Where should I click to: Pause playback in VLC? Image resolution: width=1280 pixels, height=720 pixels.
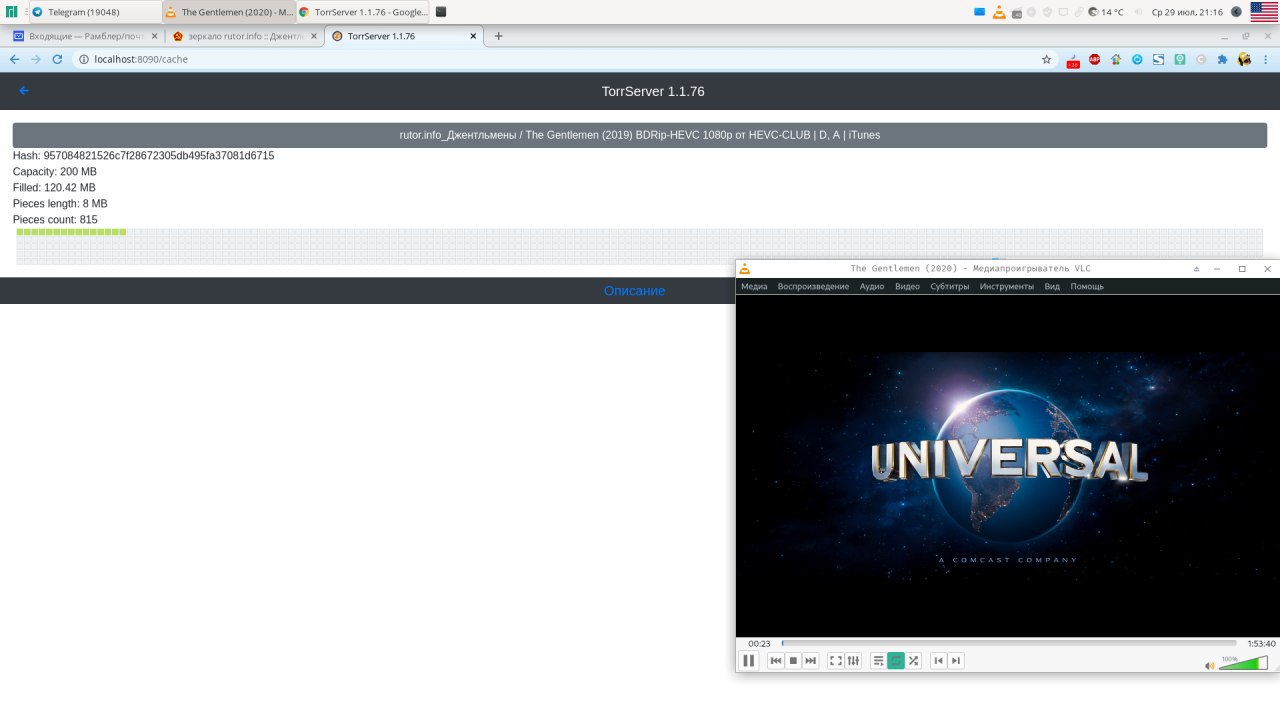(748, 661)
